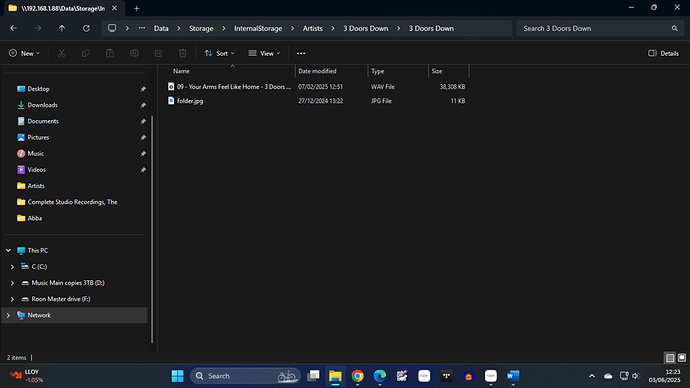Viewport: 690px width, 388px height.
Task: Open the View dropdown menu
Action: coord(264,53)
